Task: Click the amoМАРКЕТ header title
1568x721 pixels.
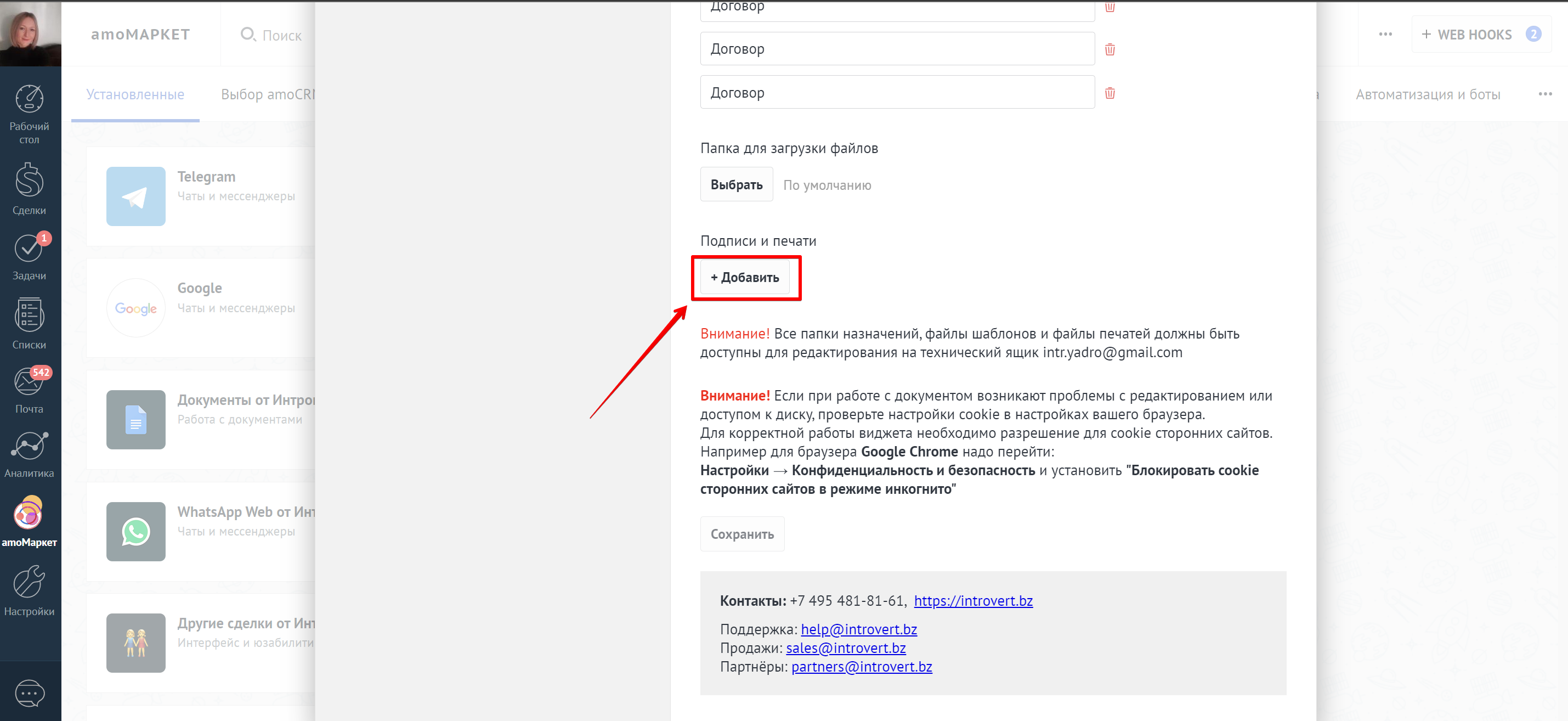Action: pos(140,35)
